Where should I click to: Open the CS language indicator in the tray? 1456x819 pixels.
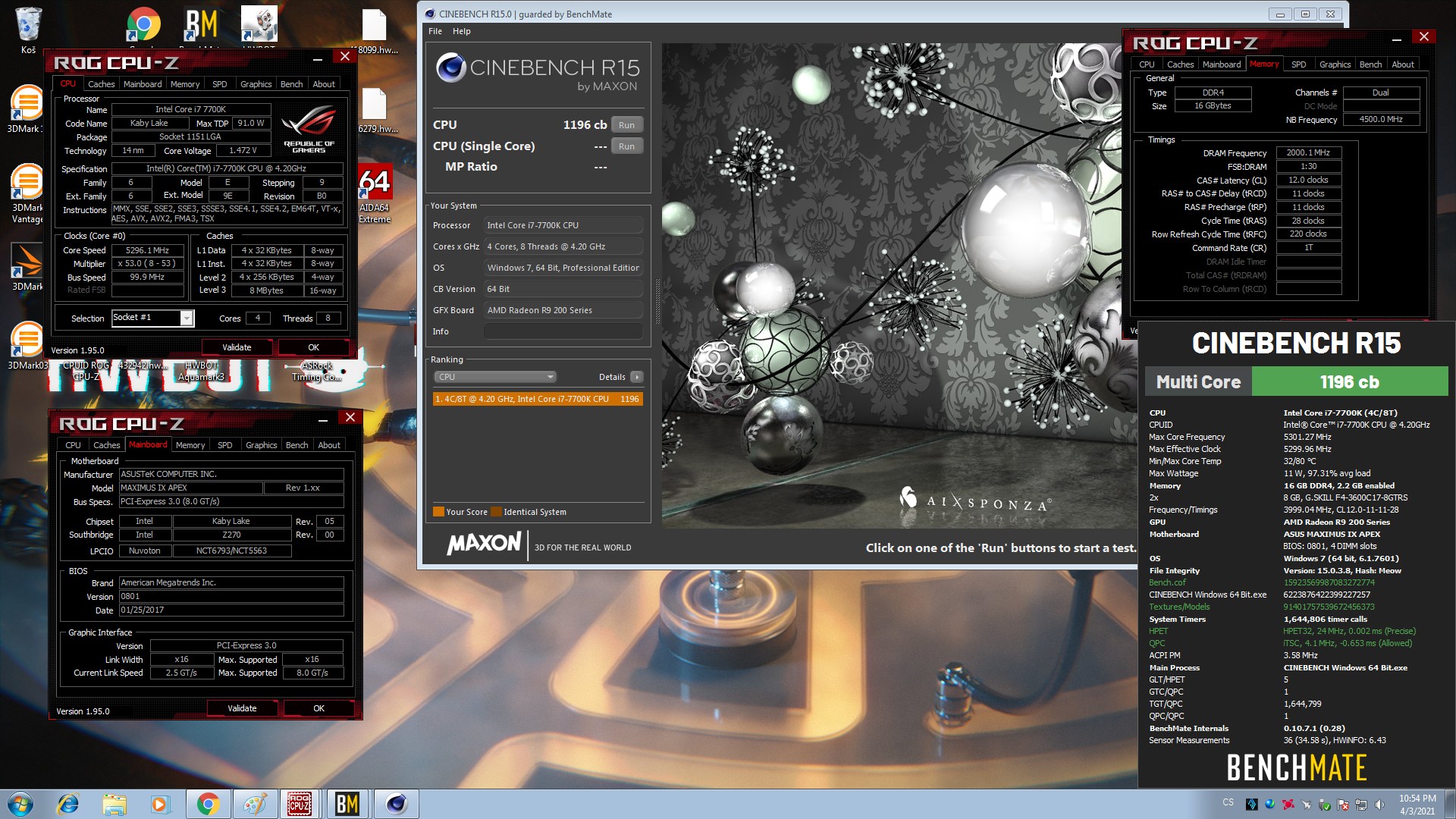(x=1228, y=802)
